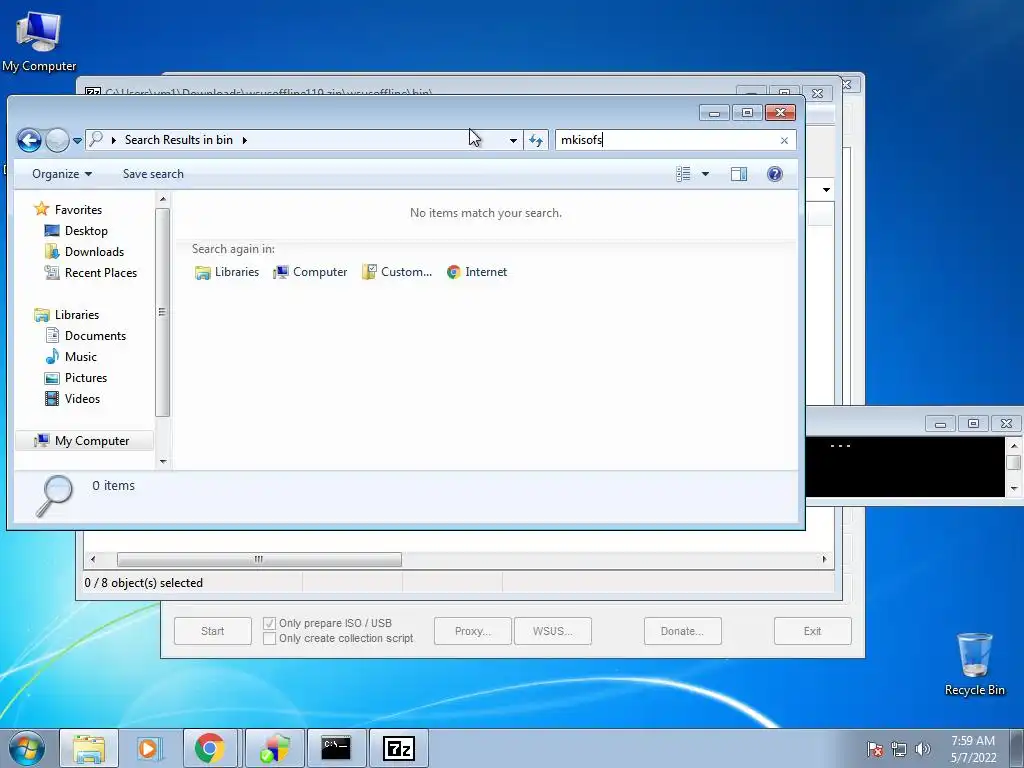The width and height of the screenshot is (1024, 768).
Task: Click the Forward arrow in Explorer
Action: pyautogui.click(x=57, y=140)
